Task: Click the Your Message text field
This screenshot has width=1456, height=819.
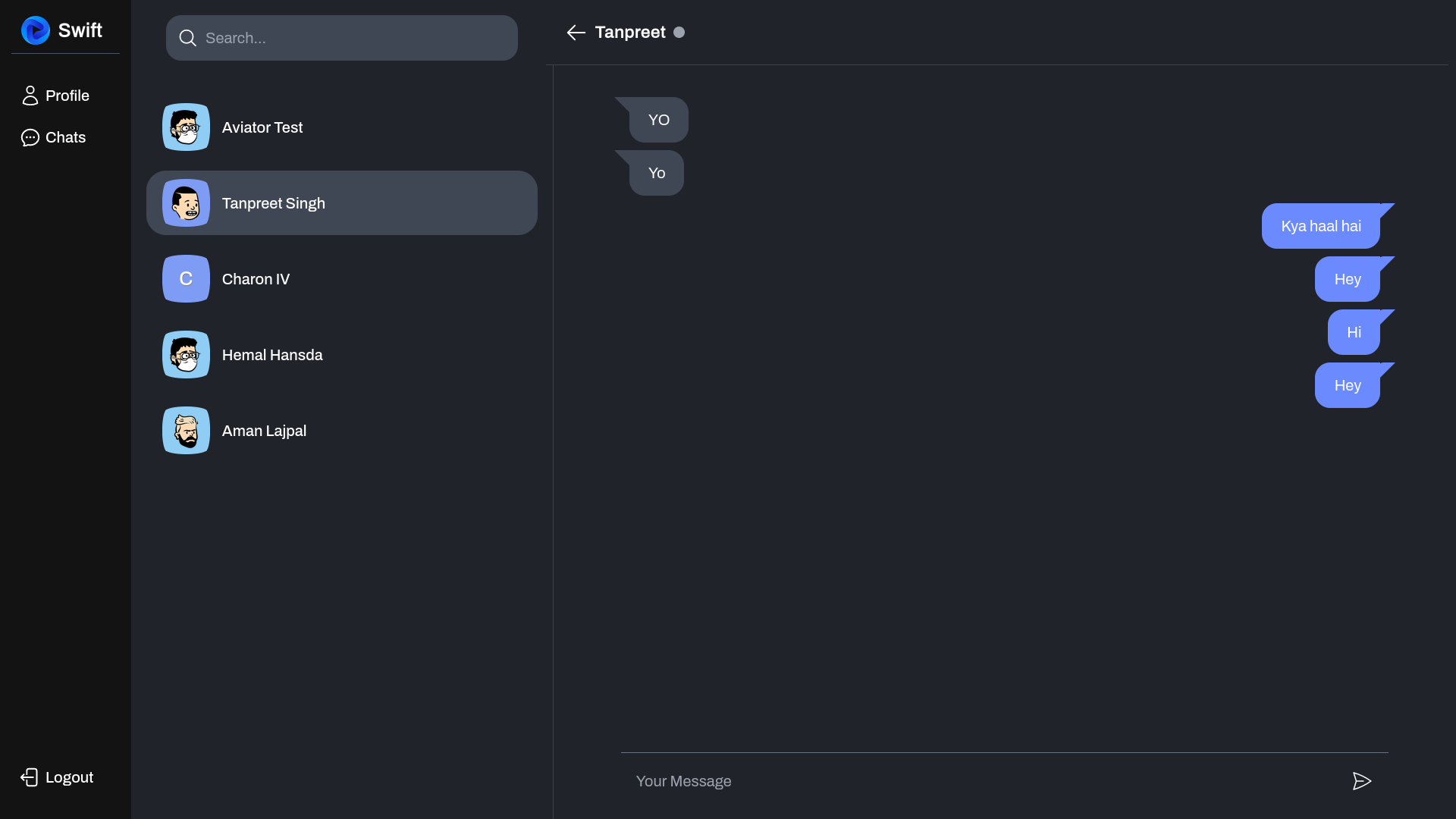Action: [x=978, y=781]
